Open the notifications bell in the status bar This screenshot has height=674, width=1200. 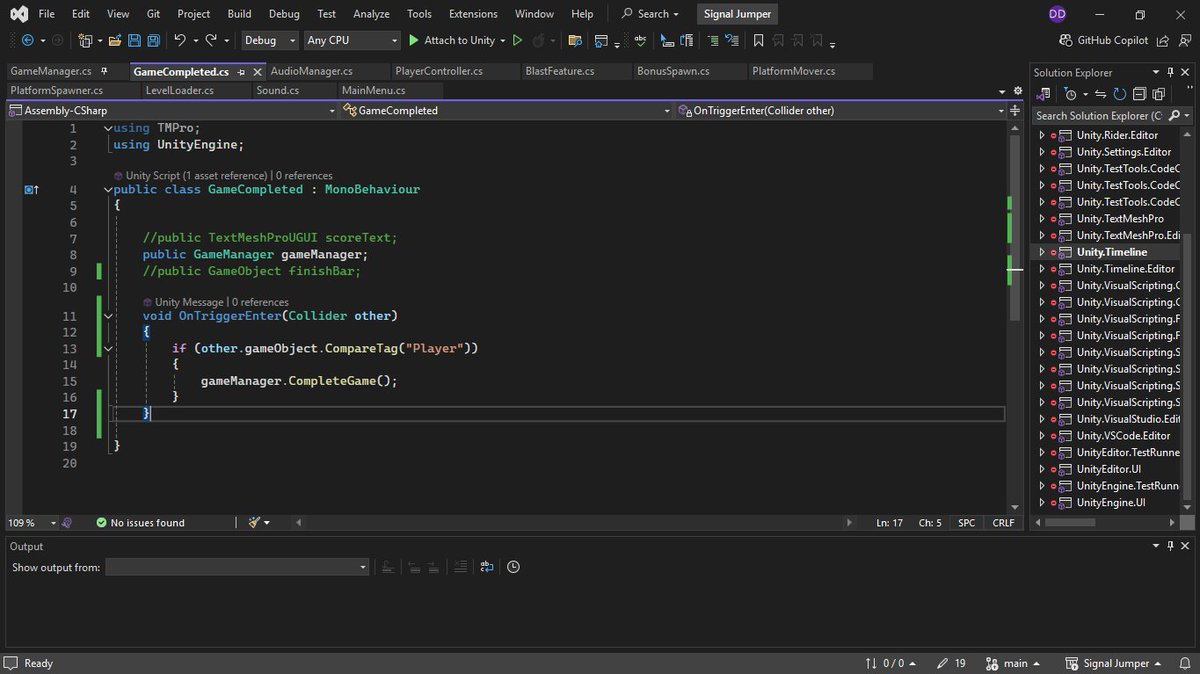click(1184, 663)
